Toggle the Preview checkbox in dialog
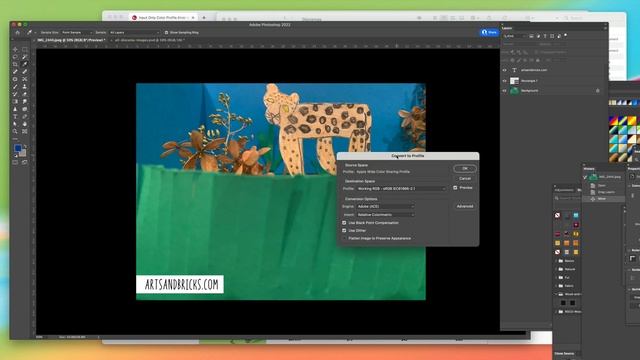Image resolution: width=640 pixels, height=360 pixels. point(455,188)
